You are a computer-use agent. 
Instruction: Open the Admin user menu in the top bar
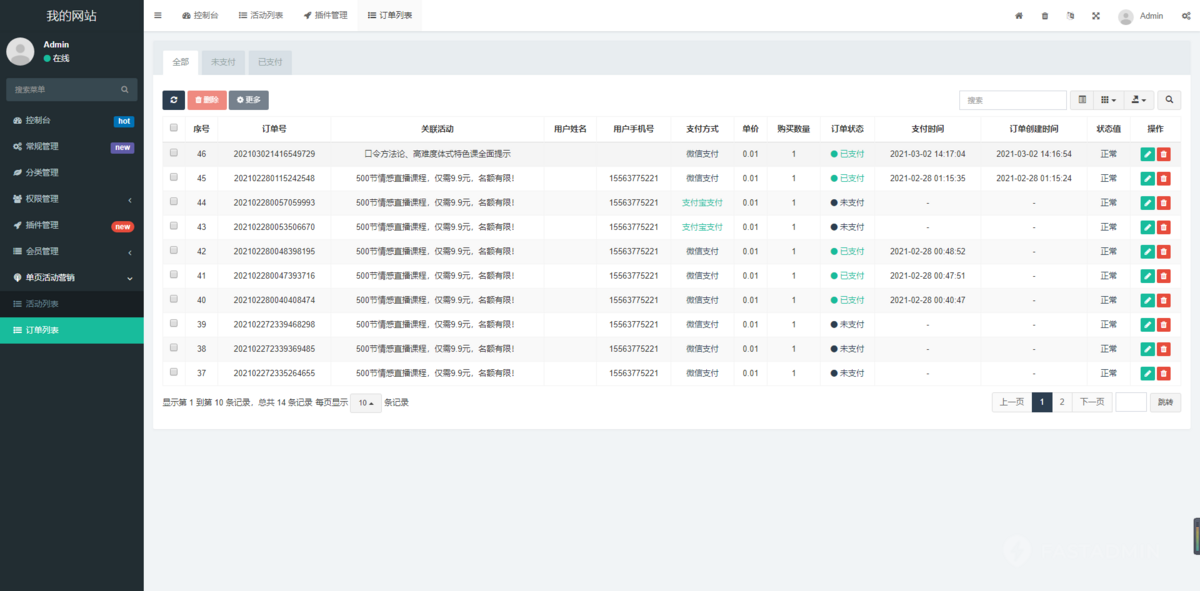click(1141, 16)
